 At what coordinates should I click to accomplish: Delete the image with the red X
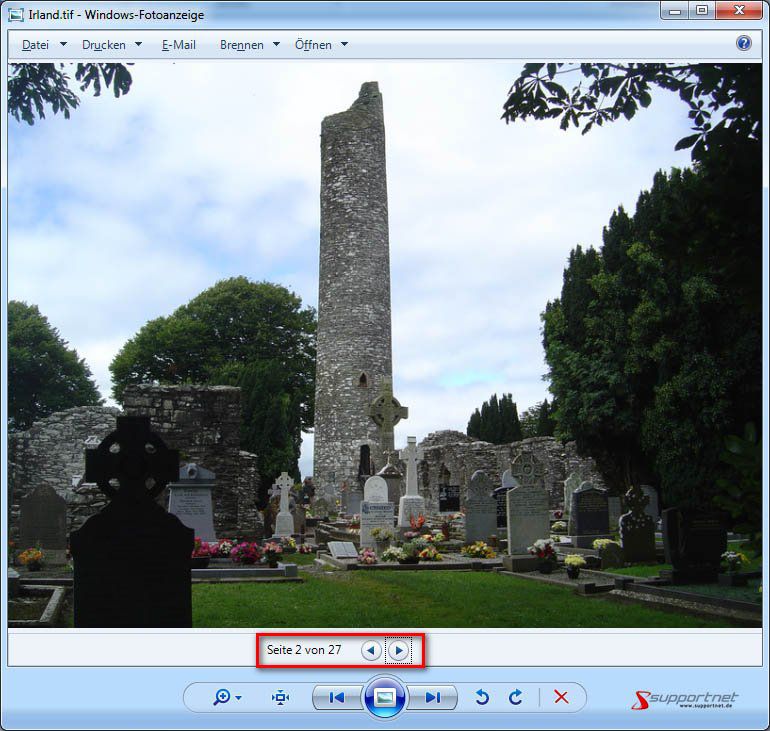tap(561, 698)
